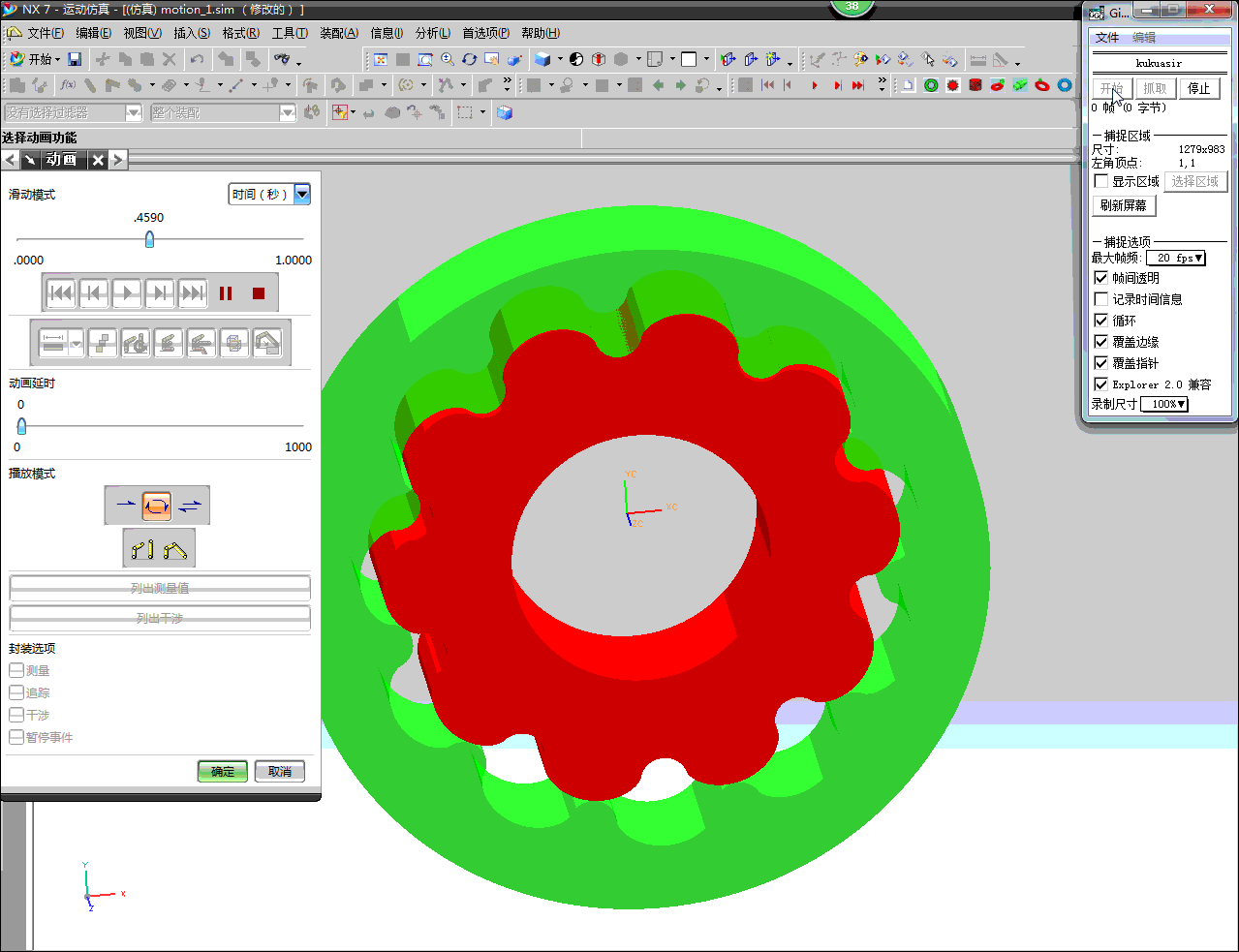
Task: Toggle the 记录时间信息 checkbox
Action: (x=1101, y=299)
